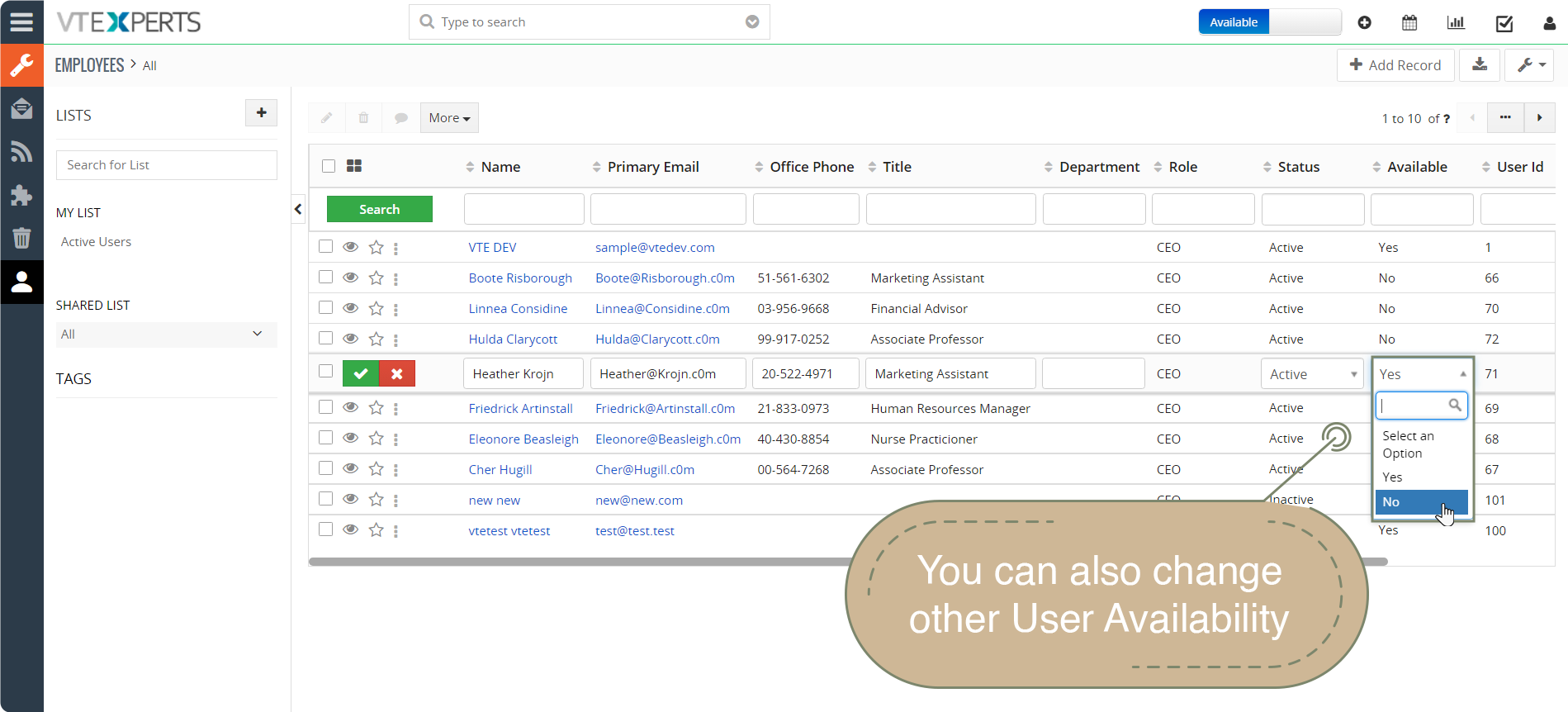Click the wrench settings sidebar icon

pos(21,65)
